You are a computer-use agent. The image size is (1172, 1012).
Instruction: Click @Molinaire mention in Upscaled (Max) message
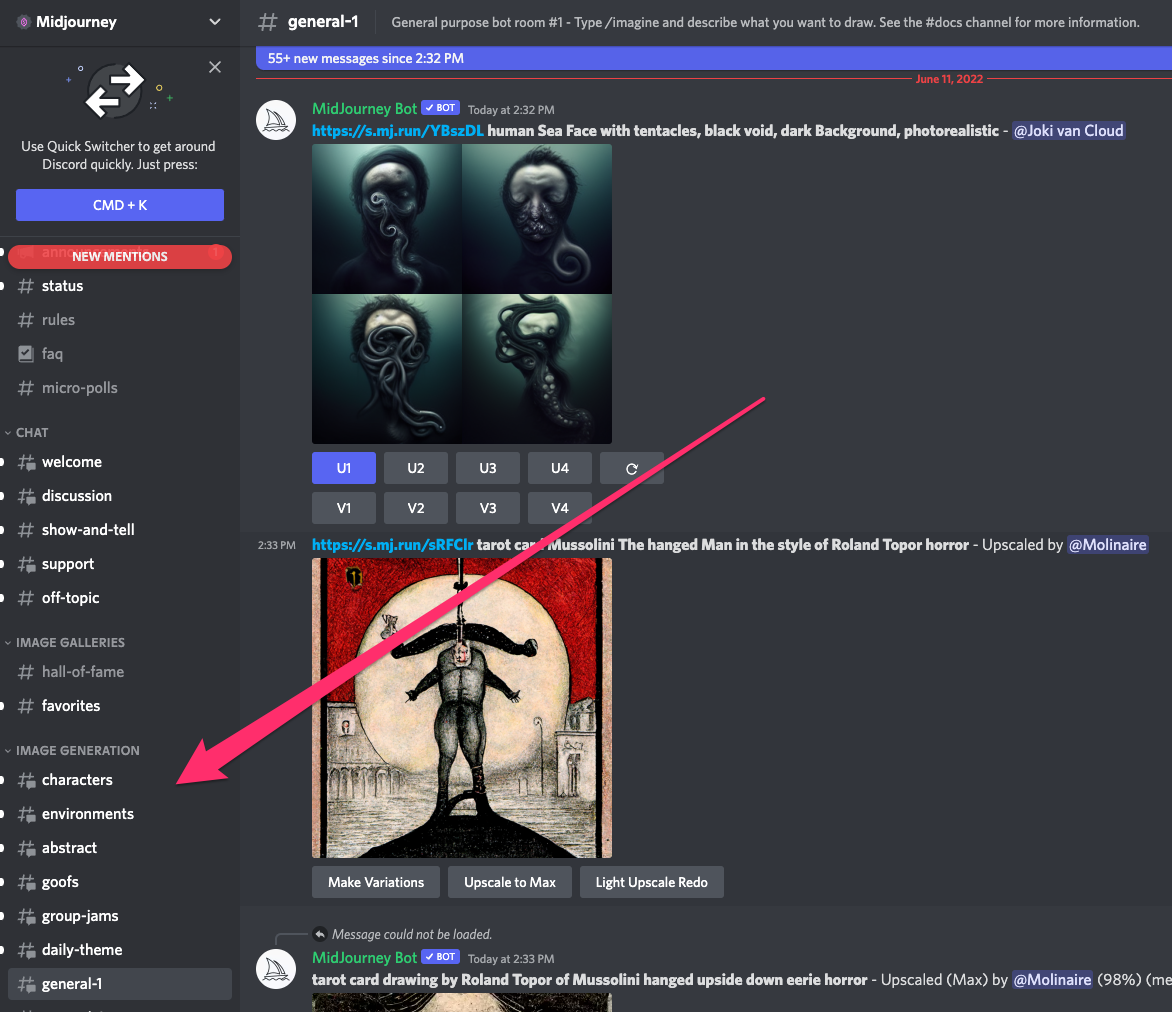pyautogui.click(x=1052, y=980)
